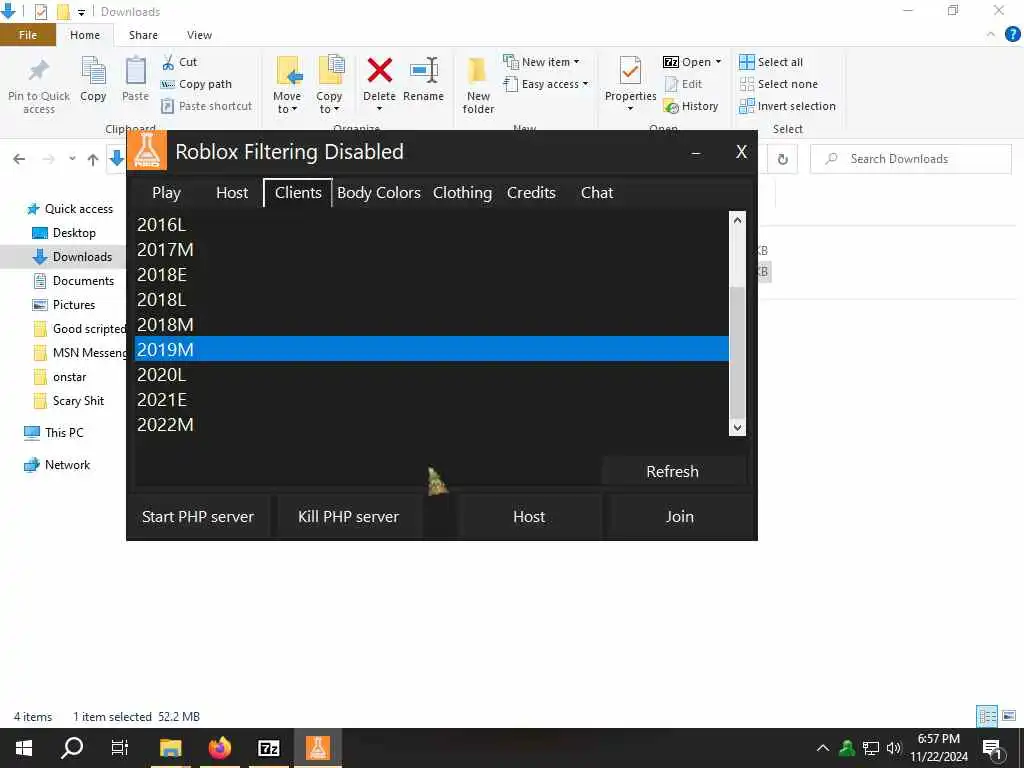Click the Cut scissors icon

pyautogui.click(x=168, y=62)
